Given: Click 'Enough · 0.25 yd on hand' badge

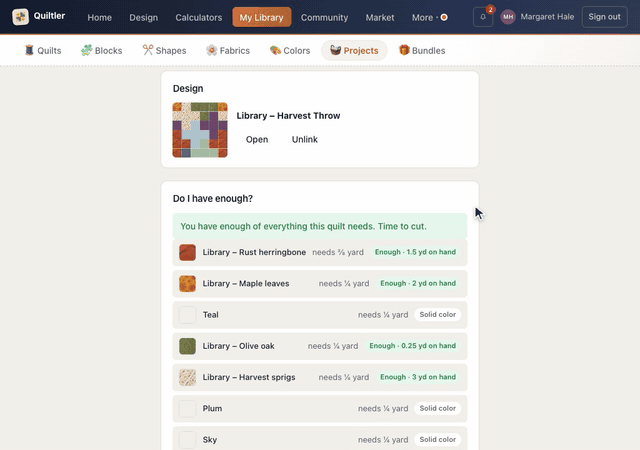Looking at the screenshot, I should coord(412,346).
